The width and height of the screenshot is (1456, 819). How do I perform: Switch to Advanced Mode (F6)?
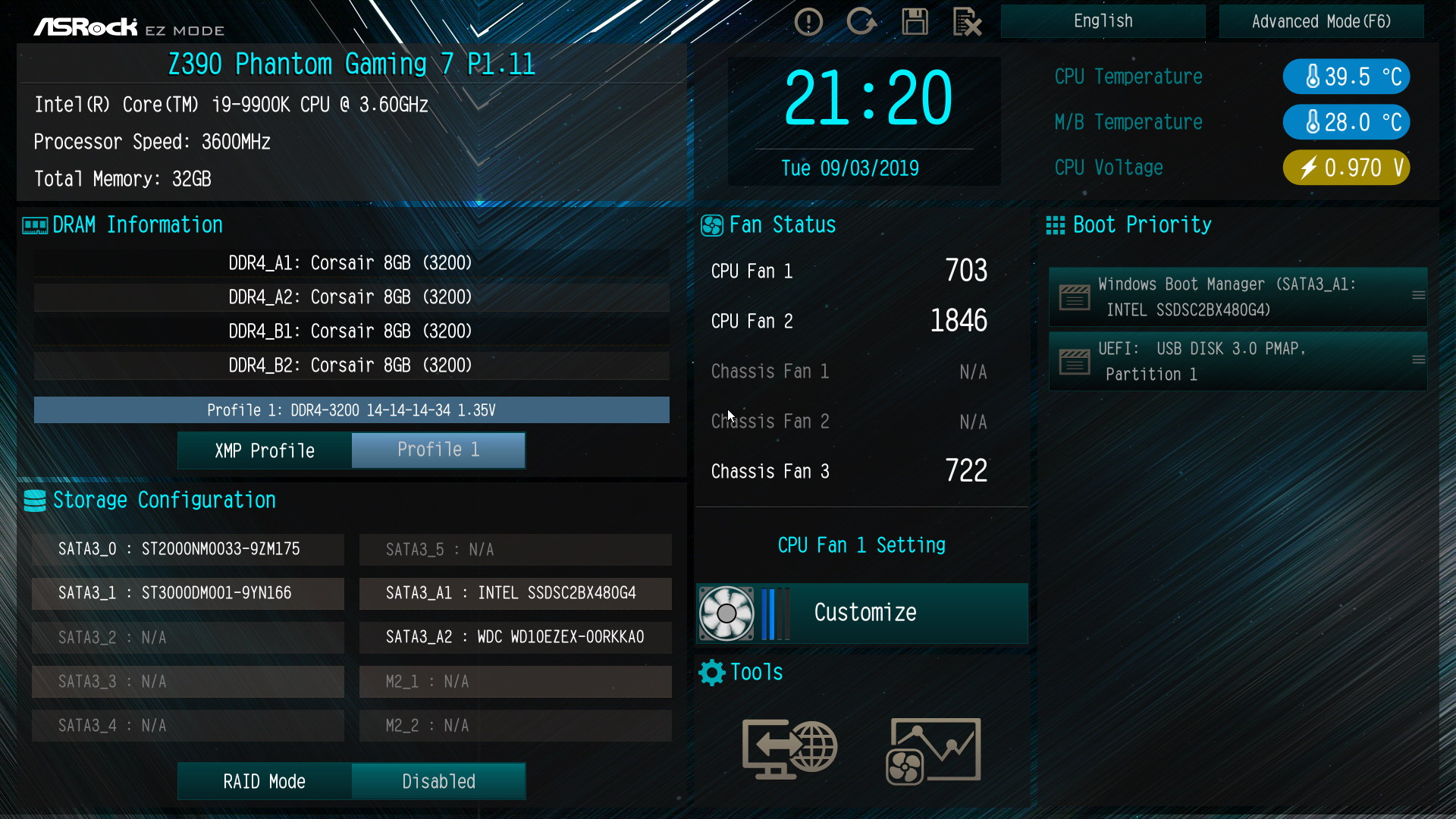click(1321, 21)
